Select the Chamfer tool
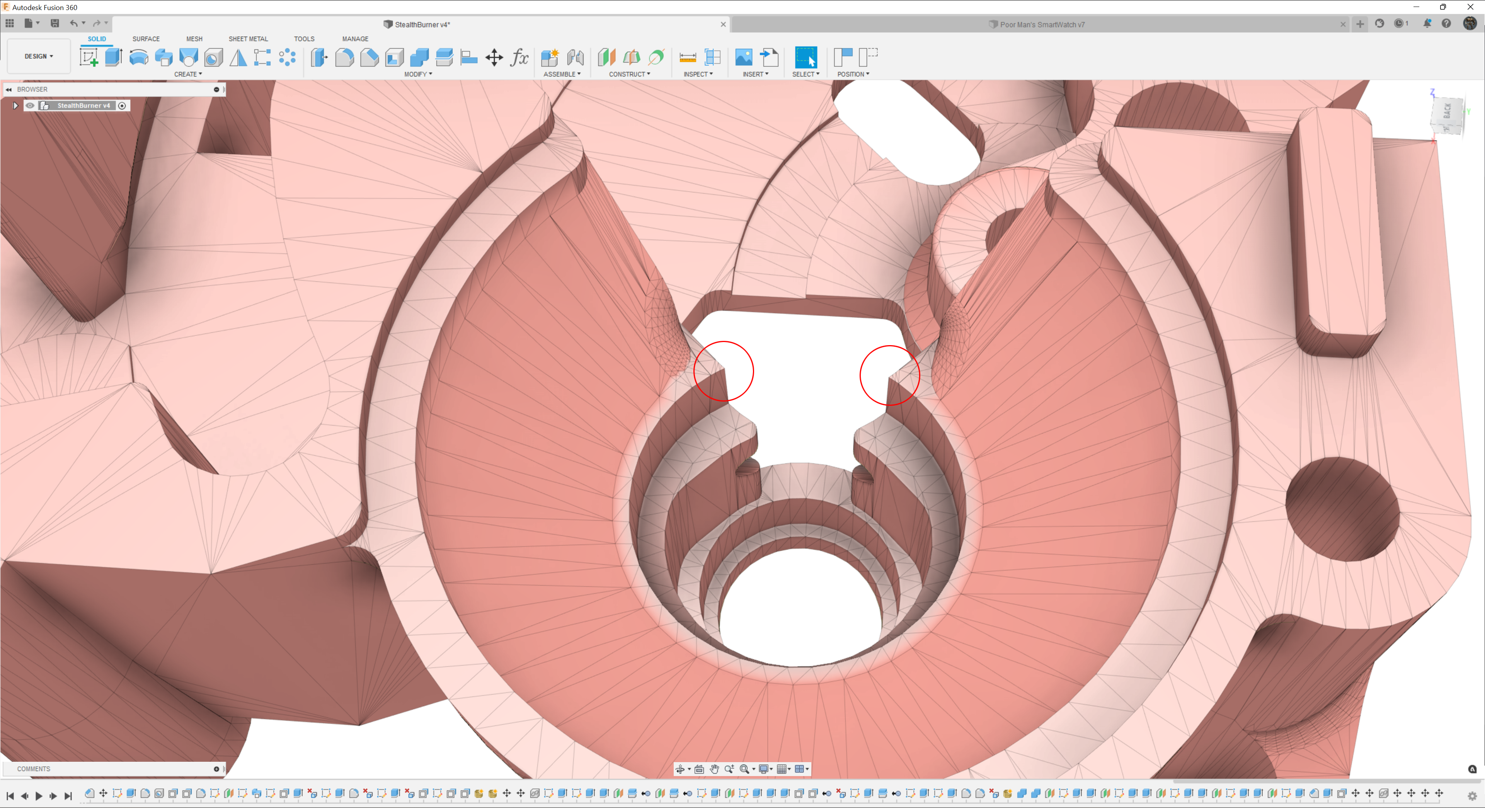Screen dimensions: 1485x812 pos(370,58)
